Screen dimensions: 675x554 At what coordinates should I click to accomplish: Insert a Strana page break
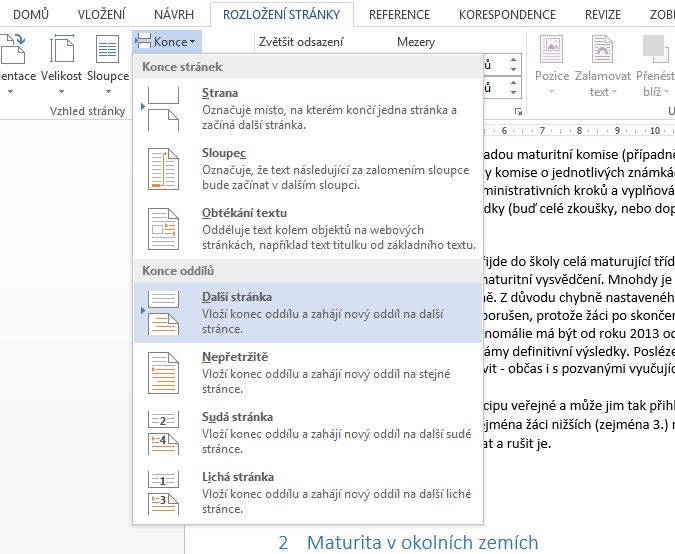tap(308, 108)
